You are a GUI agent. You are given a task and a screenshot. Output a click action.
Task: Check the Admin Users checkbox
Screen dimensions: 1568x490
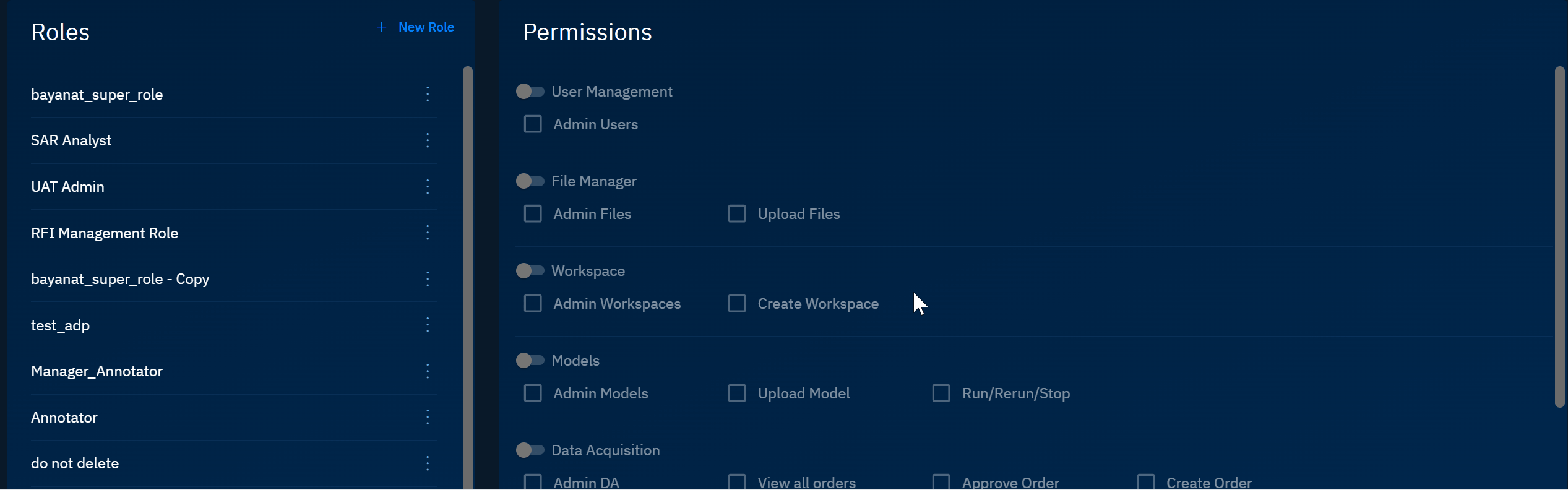(533, 124)
